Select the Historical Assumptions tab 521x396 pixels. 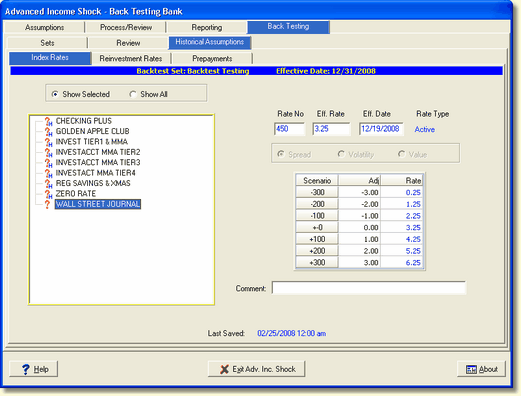coord(210,42)
